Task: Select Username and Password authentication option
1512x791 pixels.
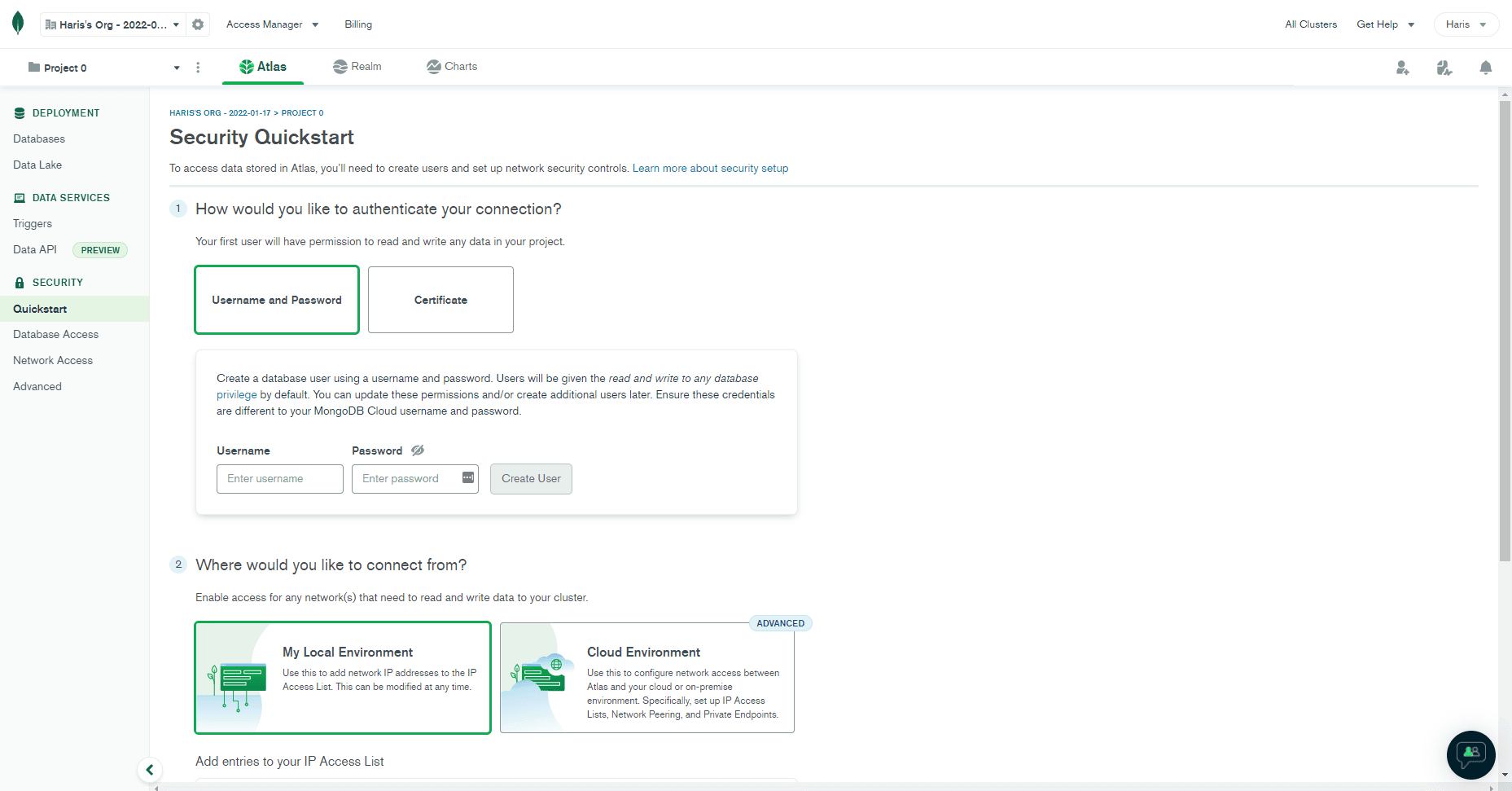Action: click(x=277, y=300)
